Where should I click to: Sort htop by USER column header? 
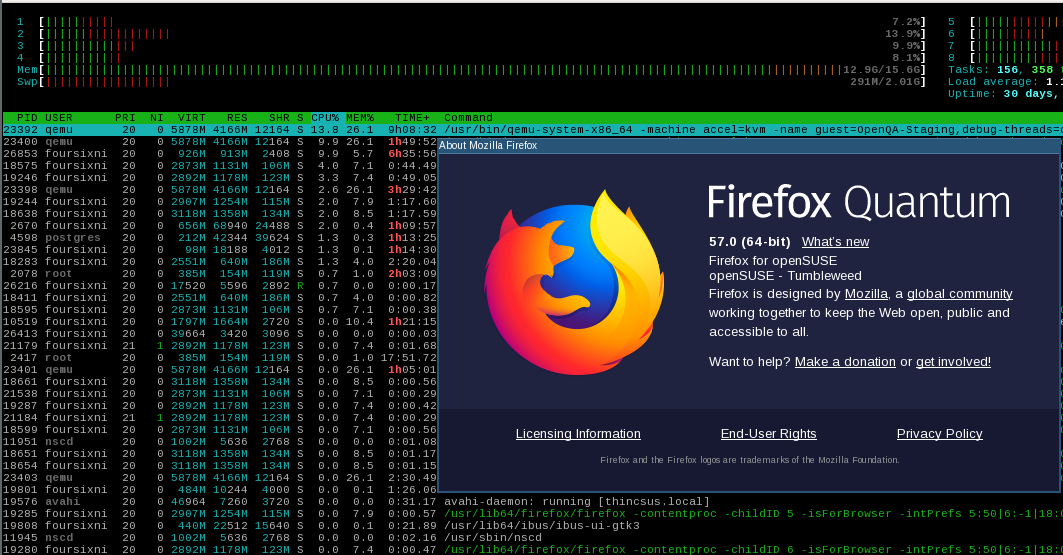(x=59, y=118)
